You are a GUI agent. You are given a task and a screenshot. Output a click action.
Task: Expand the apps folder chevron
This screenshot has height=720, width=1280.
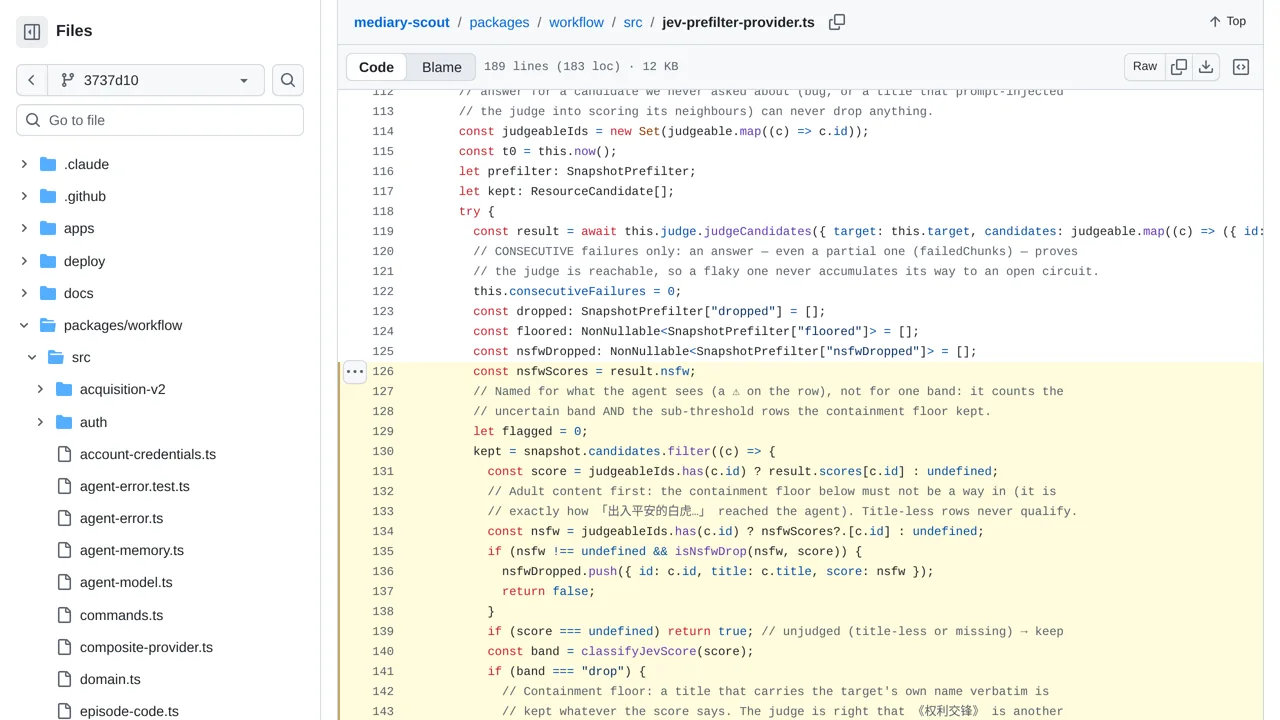pos(24,228)
